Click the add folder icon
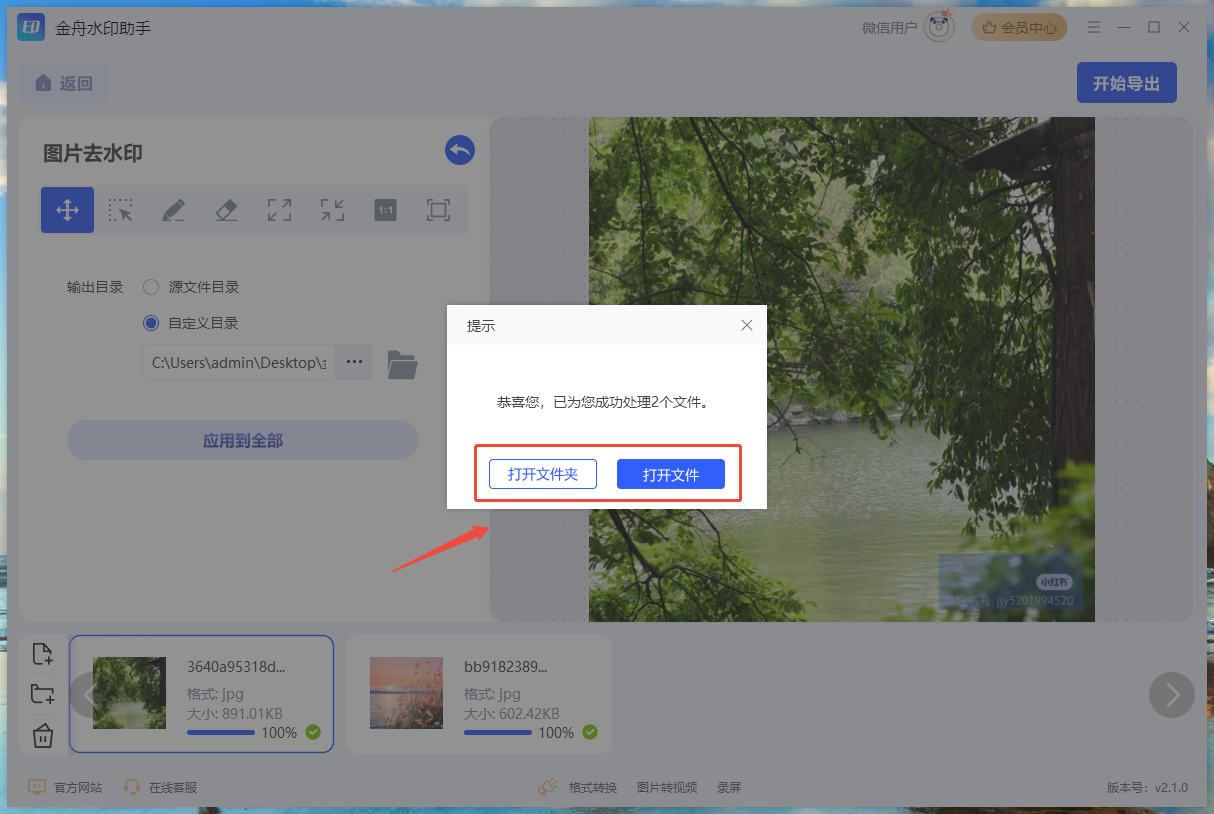Viewport: 1214px width, 814px height. click(42, 695)
